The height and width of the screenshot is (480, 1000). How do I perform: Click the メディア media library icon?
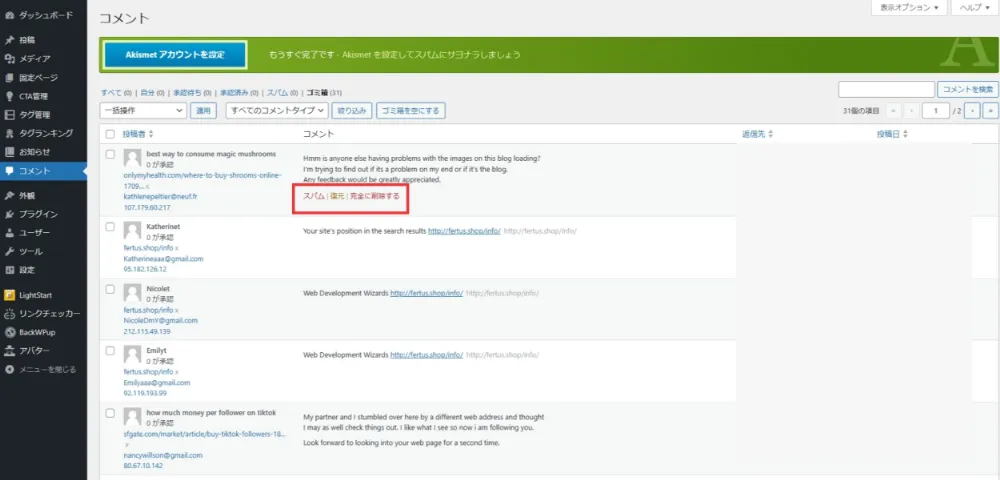click(10, 59)
